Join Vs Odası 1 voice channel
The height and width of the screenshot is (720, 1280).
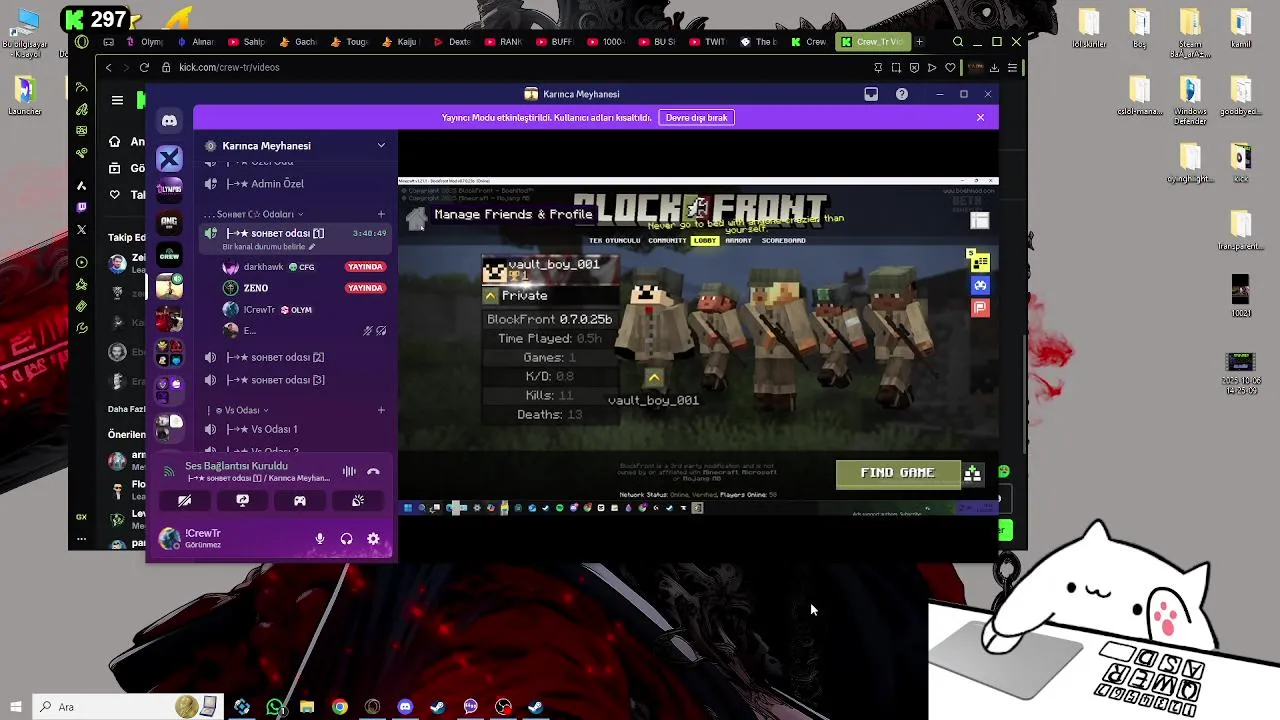point(295,429)
